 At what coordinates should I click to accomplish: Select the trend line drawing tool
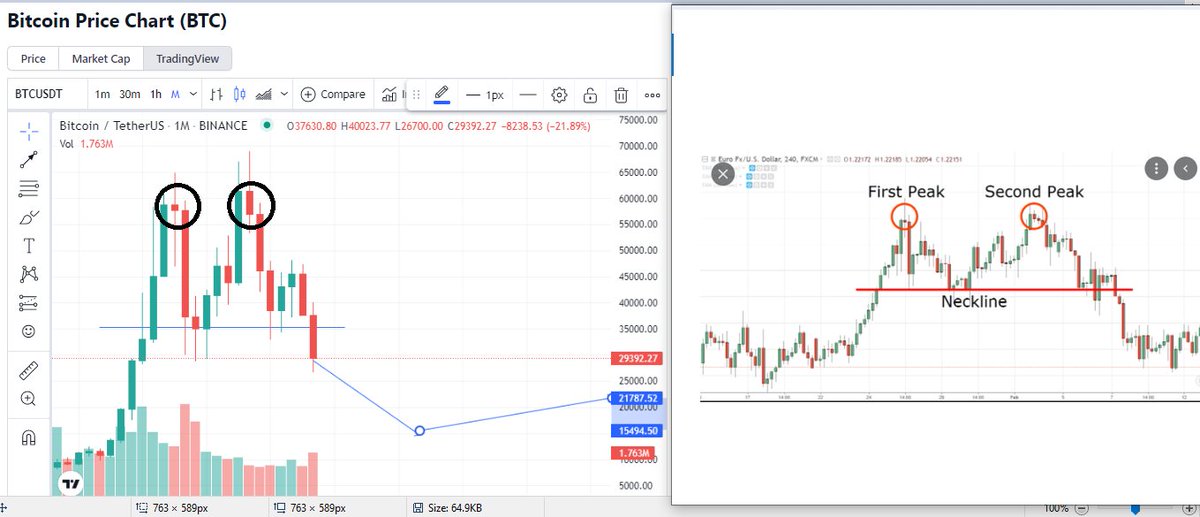tap(29, 159)
